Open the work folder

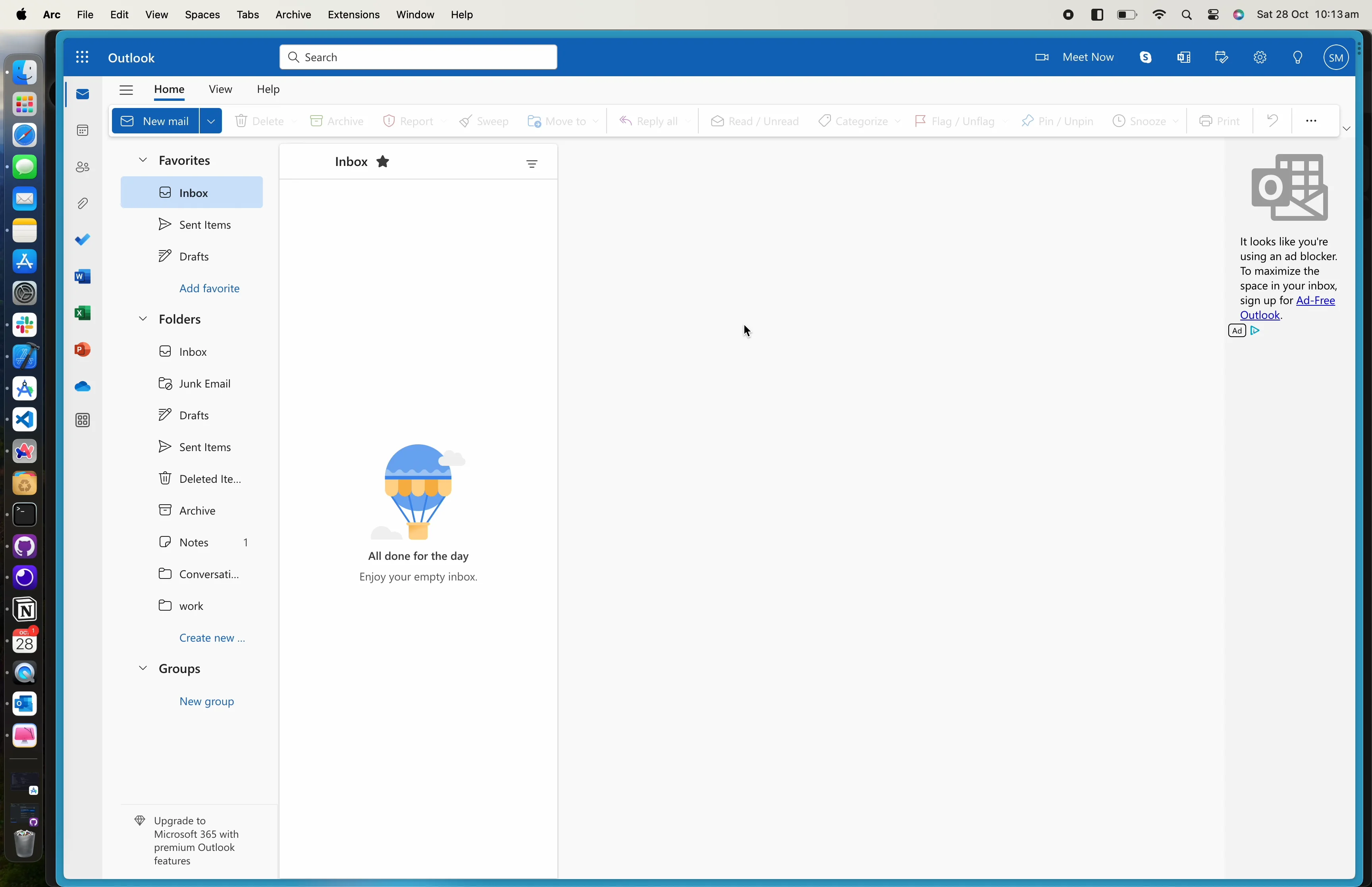tap(192, 606)
